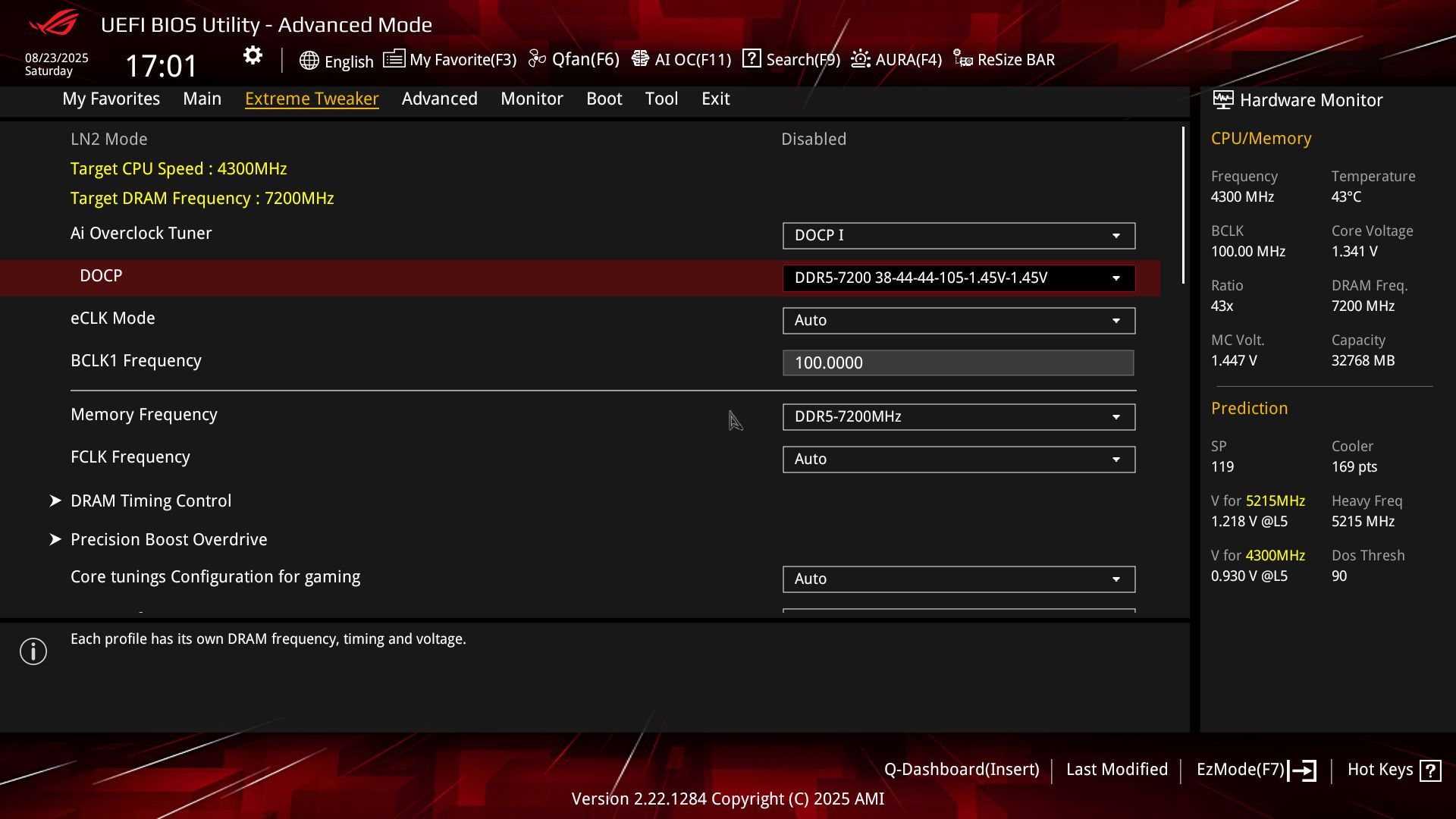Expand Precision Boost Overdrive submenu
The height and width of the screenshot is (819, 1456).
[x=168, y=539]
